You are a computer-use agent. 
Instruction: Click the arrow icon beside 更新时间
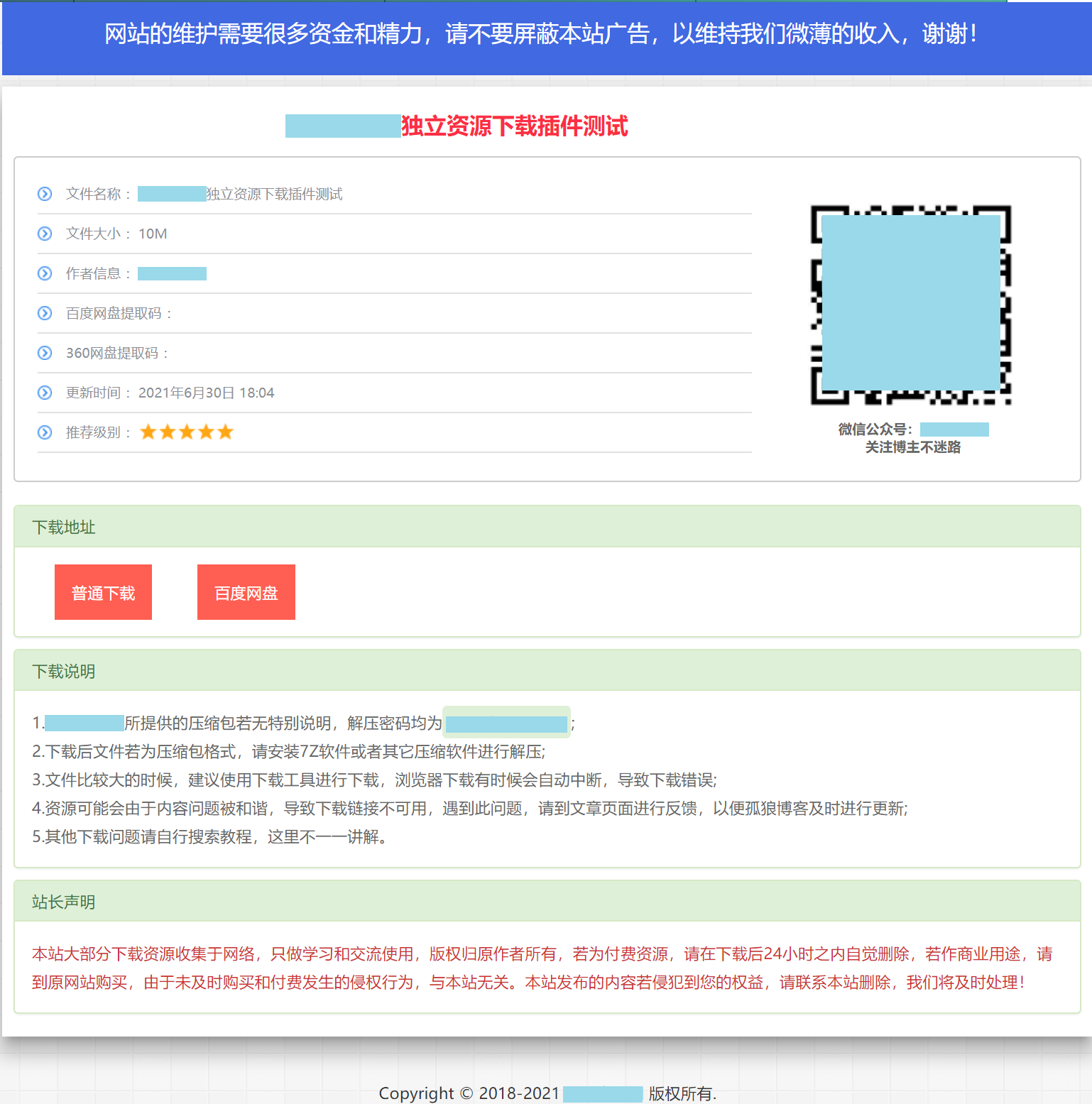[x=45, y=393]
